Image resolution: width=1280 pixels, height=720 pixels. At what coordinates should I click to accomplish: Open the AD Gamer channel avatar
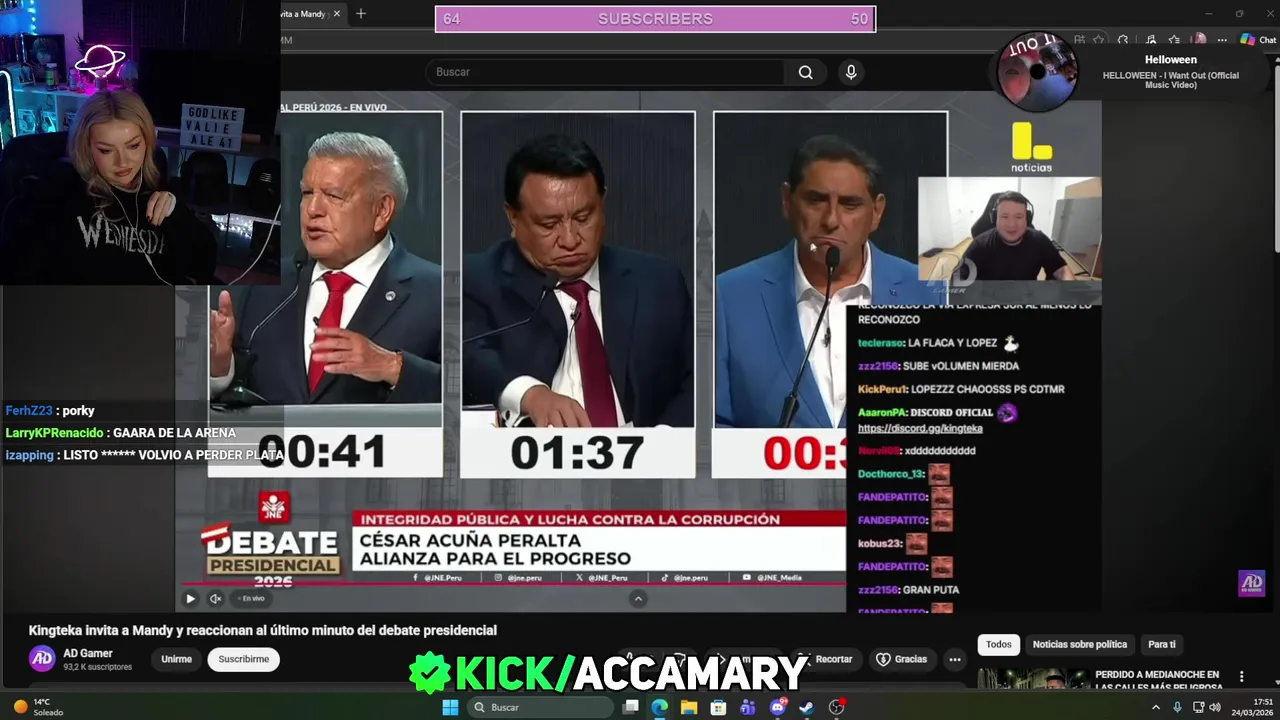click(42, 658)
